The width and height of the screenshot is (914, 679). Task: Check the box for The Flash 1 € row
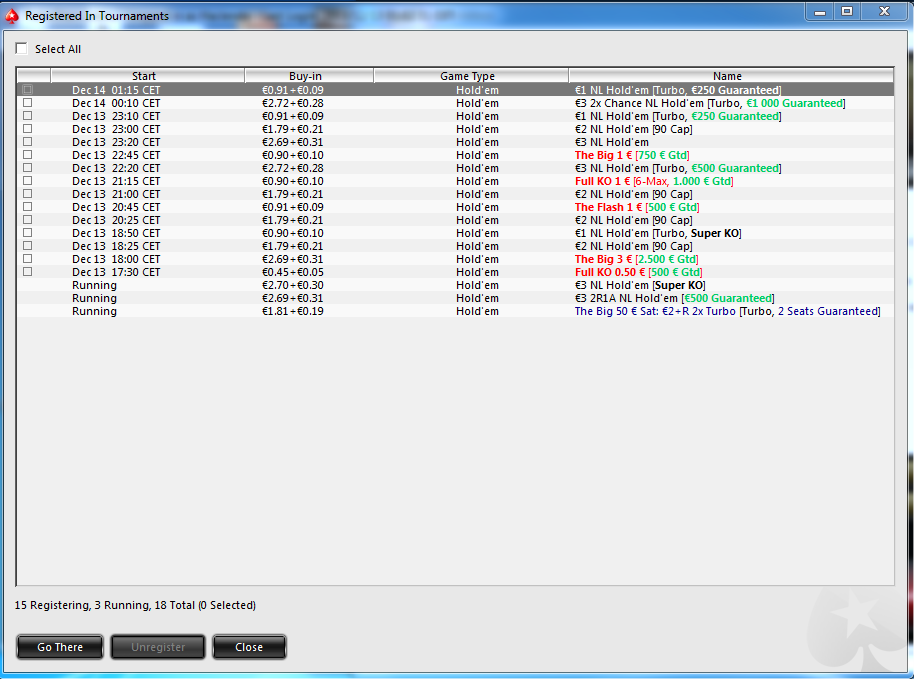(27, 207)
